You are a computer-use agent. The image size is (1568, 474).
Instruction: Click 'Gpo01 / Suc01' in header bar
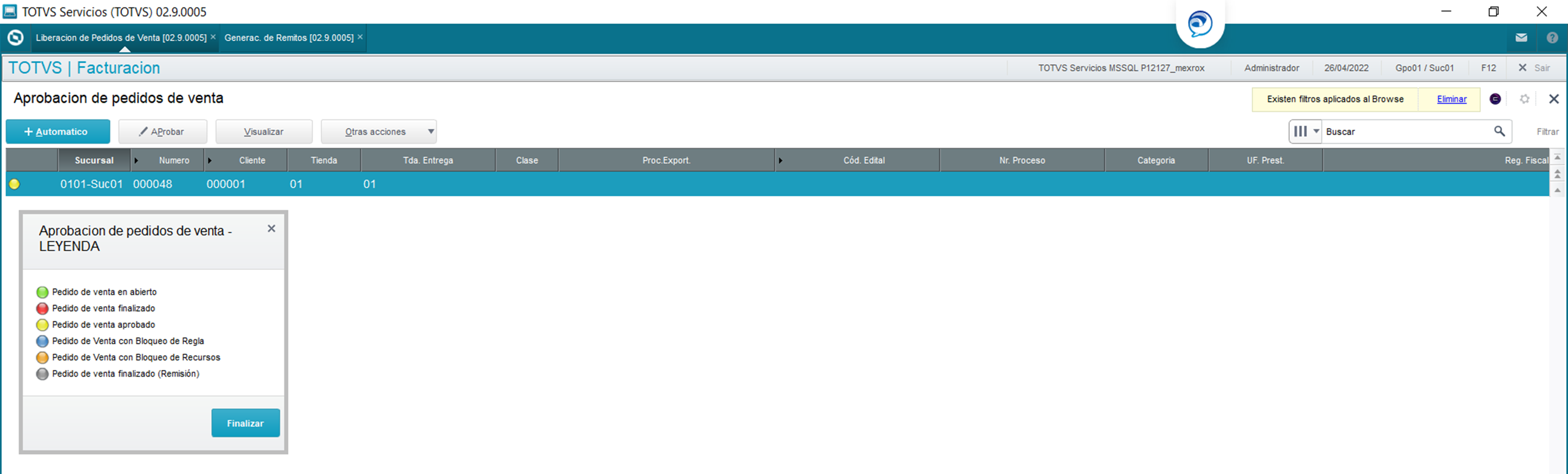[1424, 67]
